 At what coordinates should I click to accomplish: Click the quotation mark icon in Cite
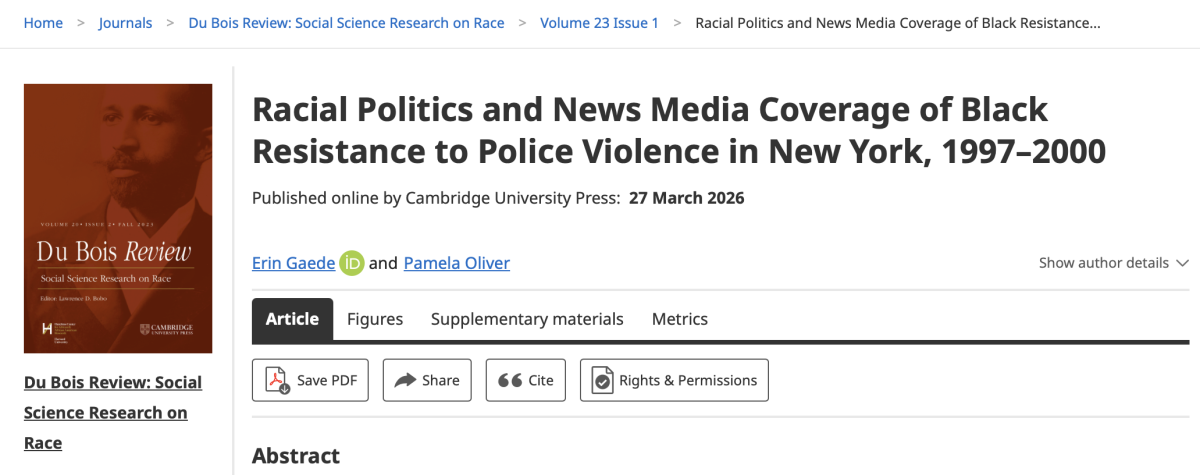pos(509,380)
